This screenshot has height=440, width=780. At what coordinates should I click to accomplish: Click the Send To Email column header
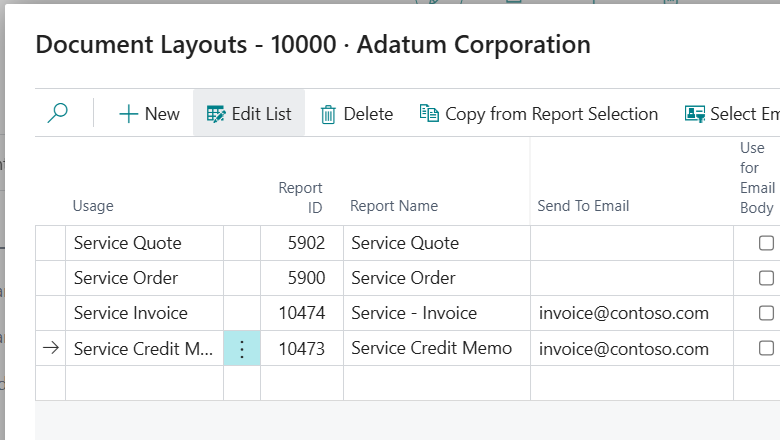583,206
